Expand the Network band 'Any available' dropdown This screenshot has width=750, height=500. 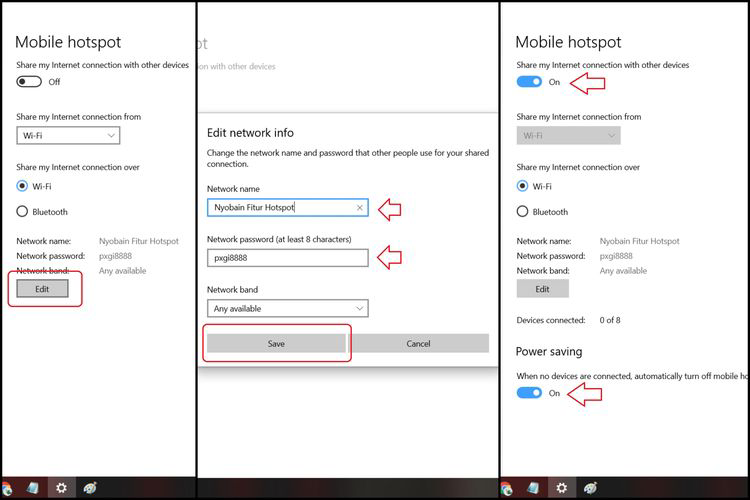click(287, 309)
